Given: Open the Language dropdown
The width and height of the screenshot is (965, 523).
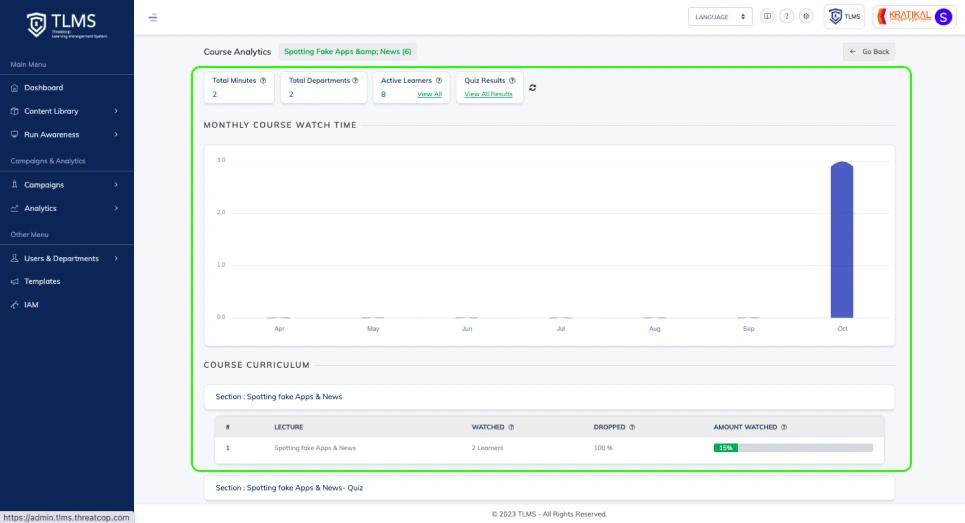Looking at the screenshot, I should (x=720, y=17).
